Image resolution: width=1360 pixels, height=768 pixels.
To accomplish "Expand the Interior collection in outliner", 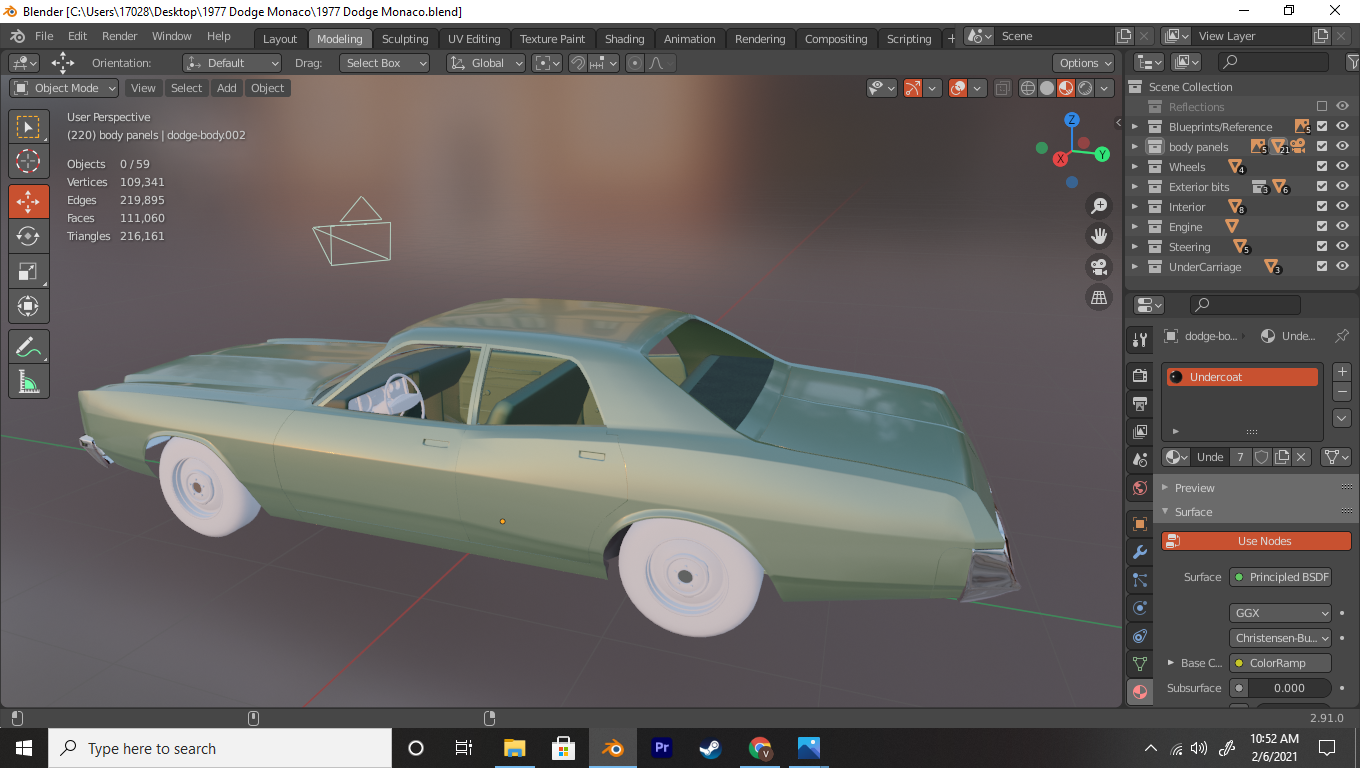I will point(1135,207).
